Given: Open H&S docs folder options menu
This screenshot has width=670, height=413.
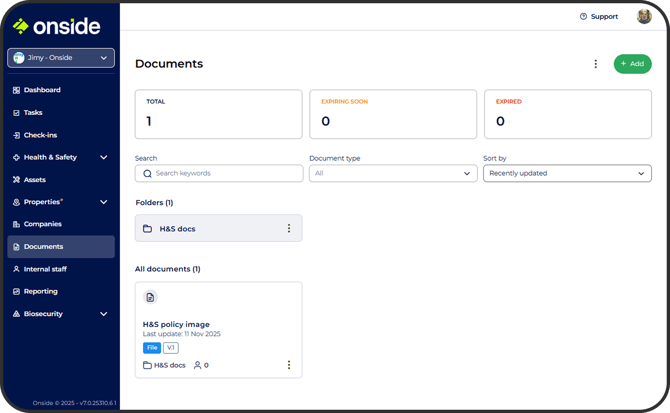Looking at the screenshot, I should point(289,228).
